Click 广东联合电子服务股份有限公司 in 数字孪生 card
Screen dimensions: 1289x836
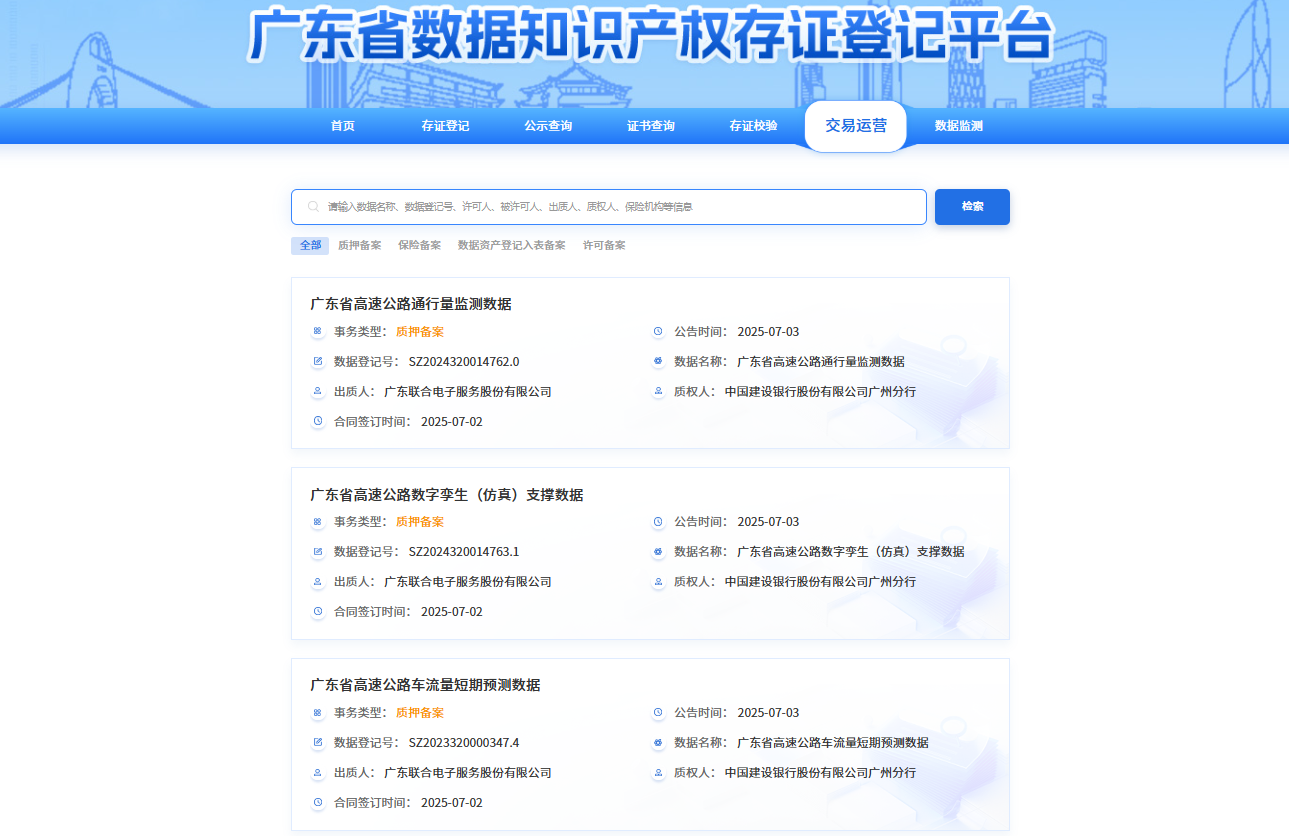(x=468, y=582)
